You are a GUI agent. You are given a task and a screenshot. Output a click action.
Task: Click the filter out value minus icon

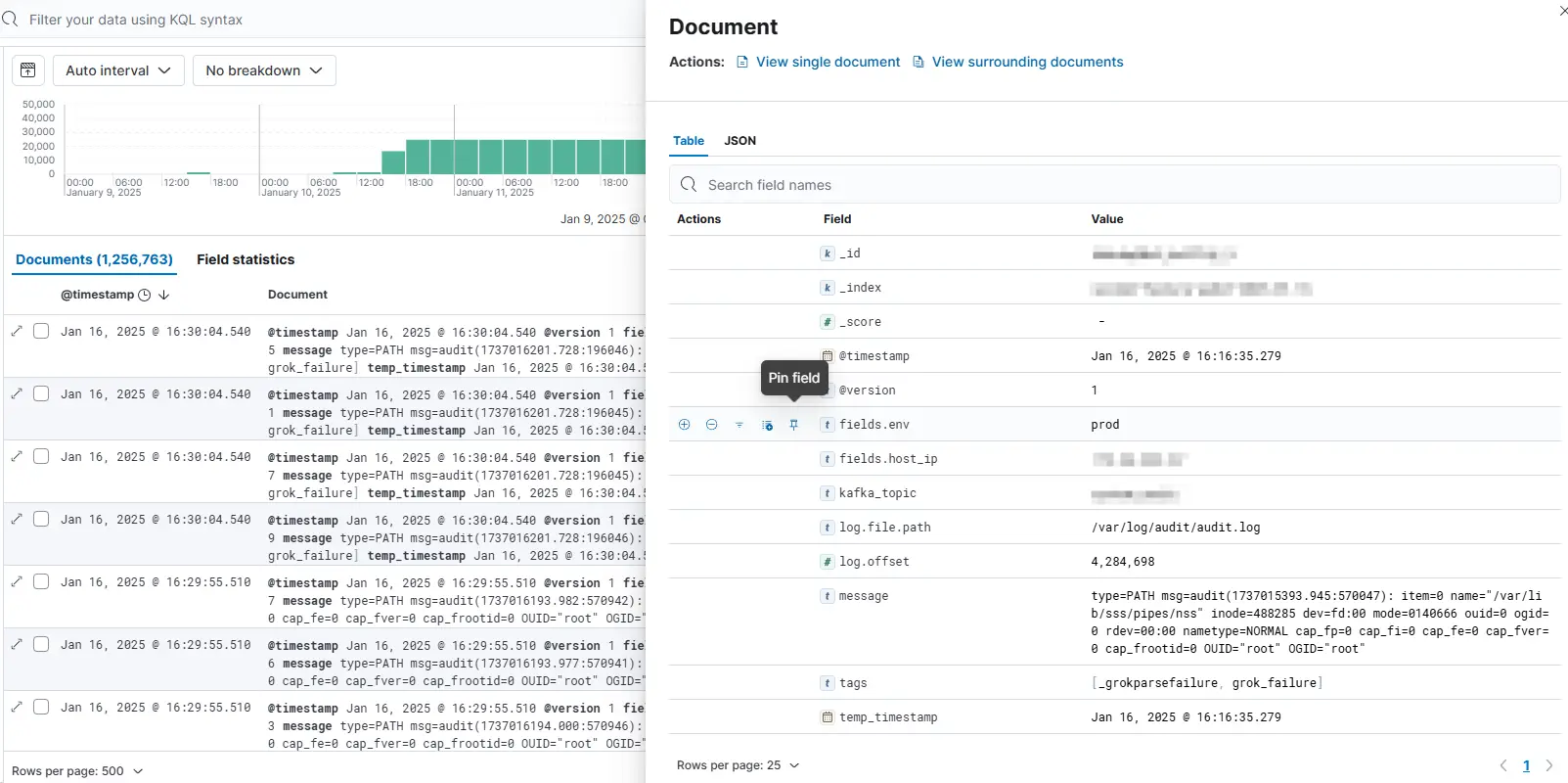(x=712, y=425)
